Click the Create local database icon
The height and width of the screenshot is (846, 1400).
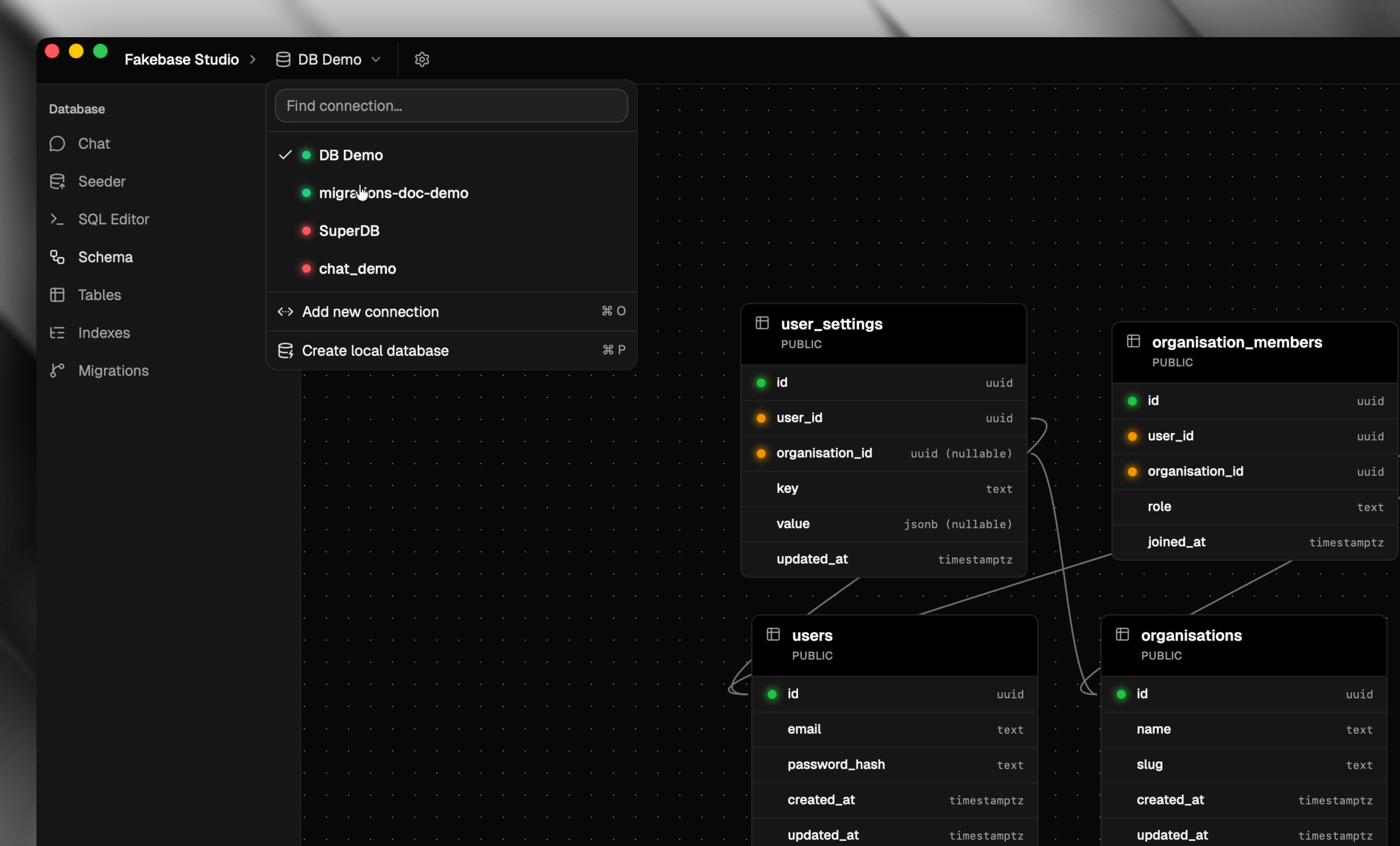pyautogui.click(x=285, y=350)
